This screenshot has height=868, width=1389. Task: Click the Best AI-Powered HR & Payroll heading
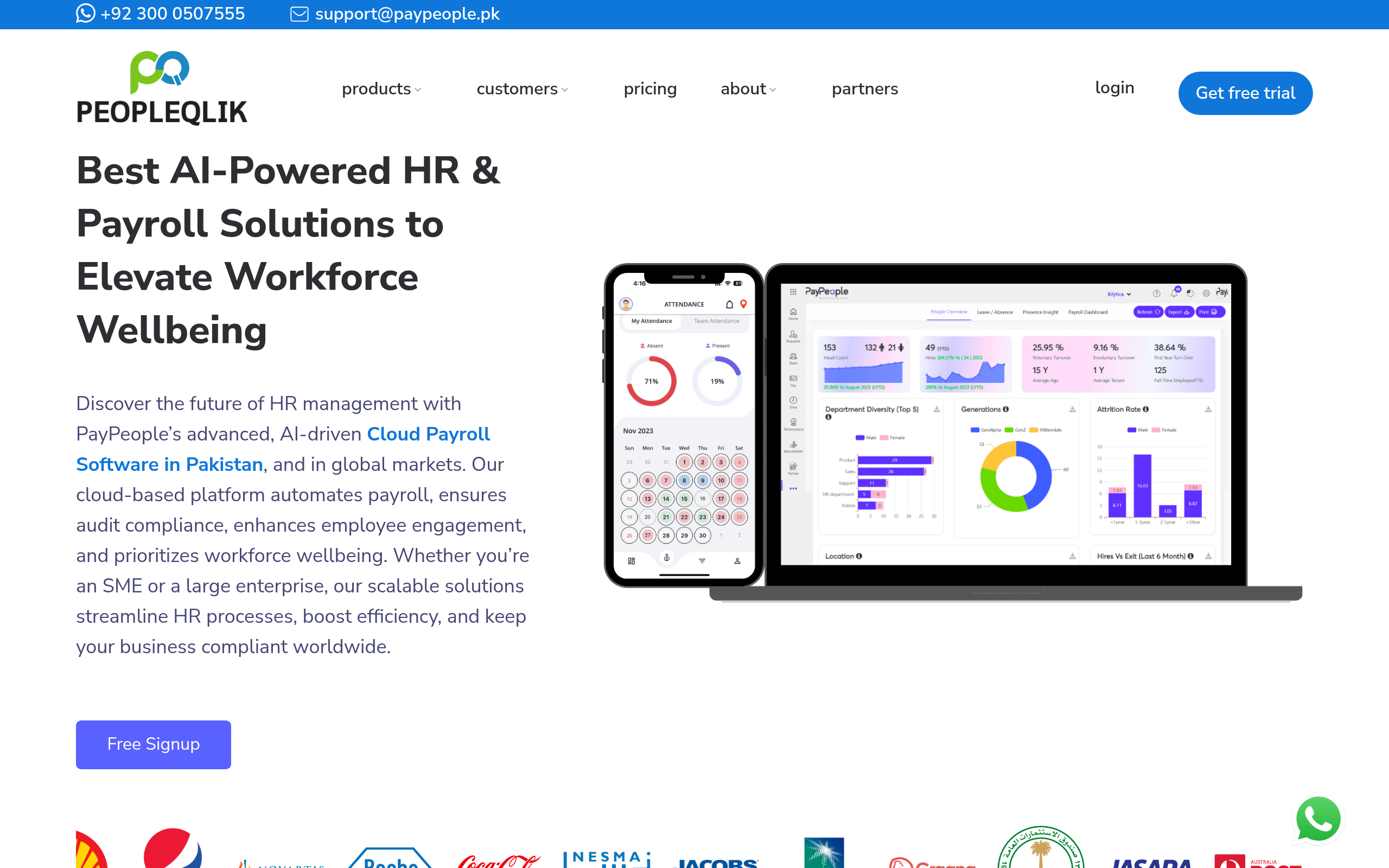coord(289,250)
